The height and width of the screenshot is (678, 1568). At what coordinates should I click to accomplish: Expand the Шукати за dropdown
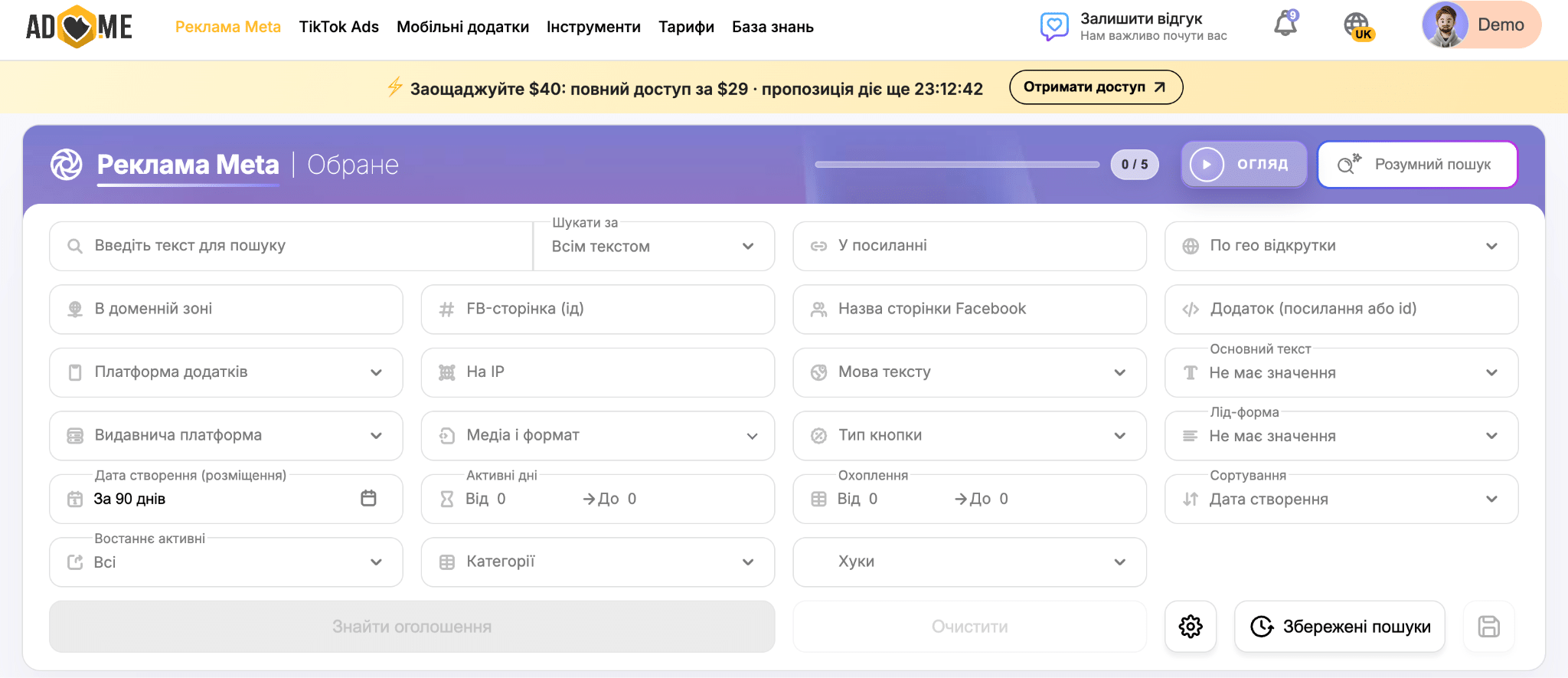coord(654,246)
